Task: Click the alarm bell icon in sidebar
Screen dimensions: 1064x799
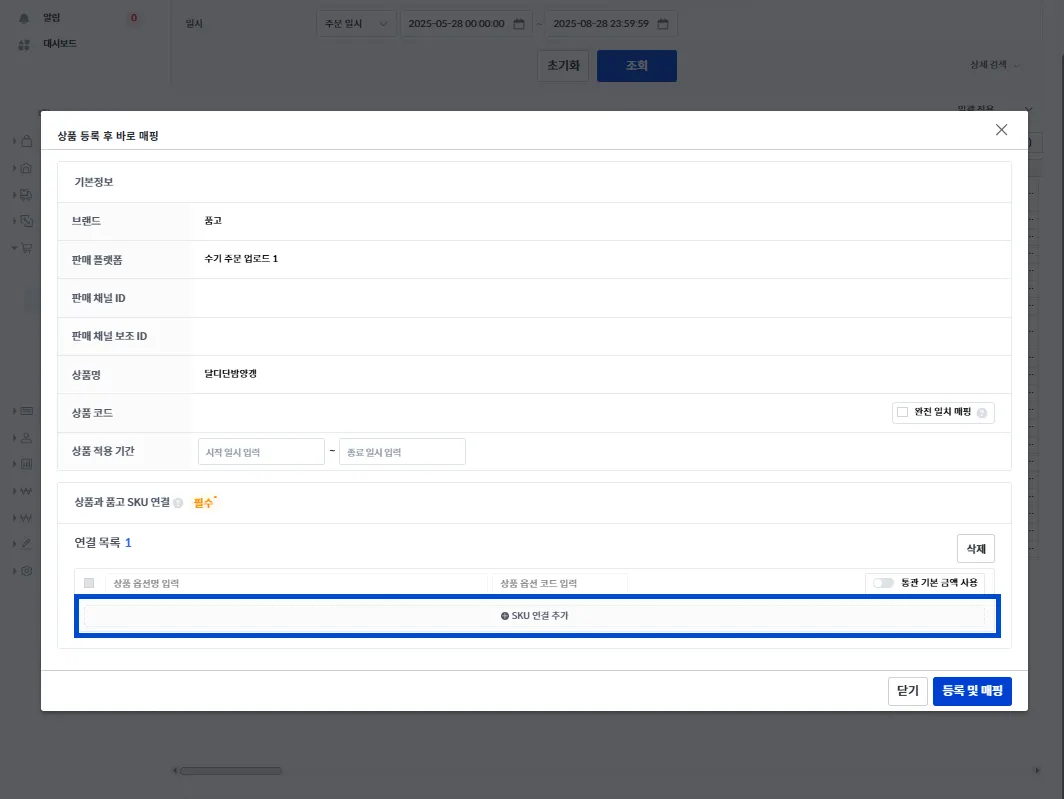Action: coord(24,18)
